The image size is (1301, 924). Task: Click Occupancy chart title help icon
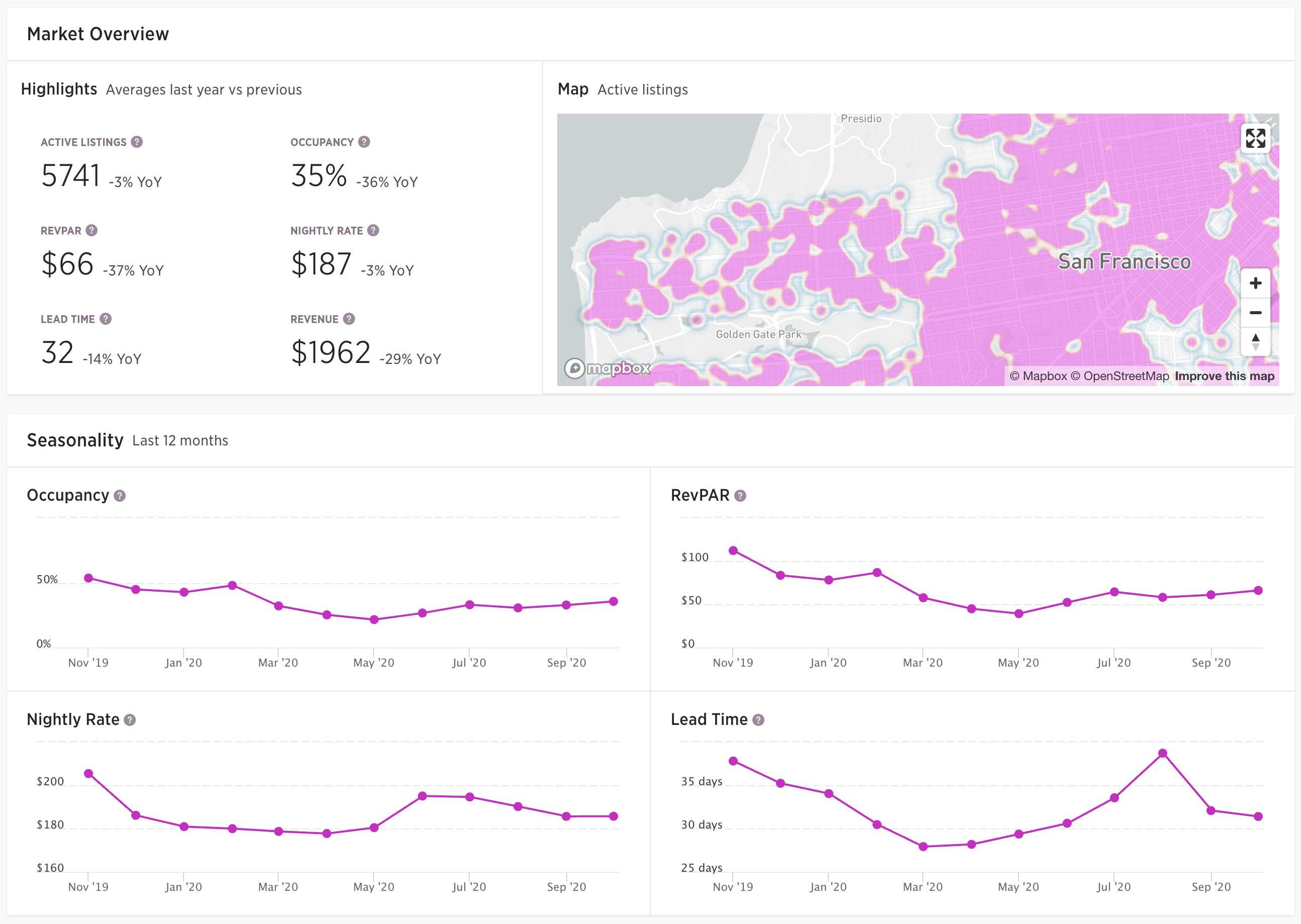120,496
